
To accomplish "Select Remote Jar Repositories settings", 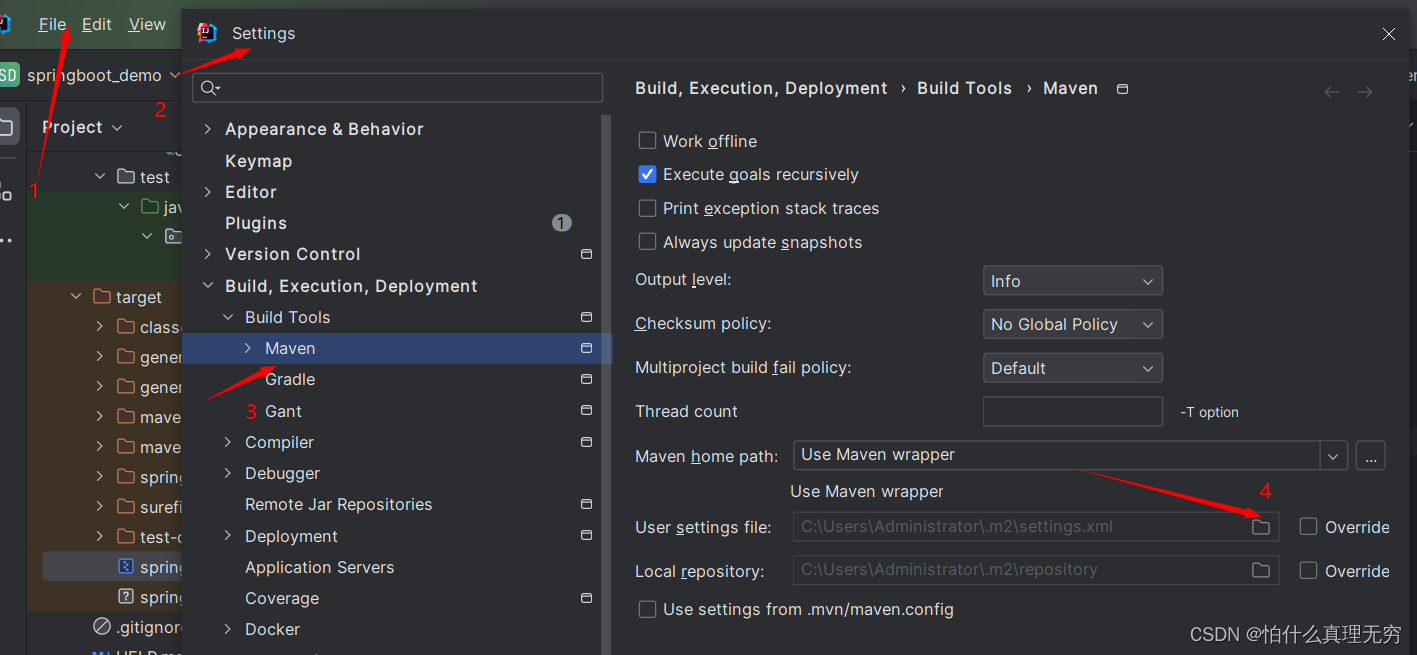I will tap(338, 505).
